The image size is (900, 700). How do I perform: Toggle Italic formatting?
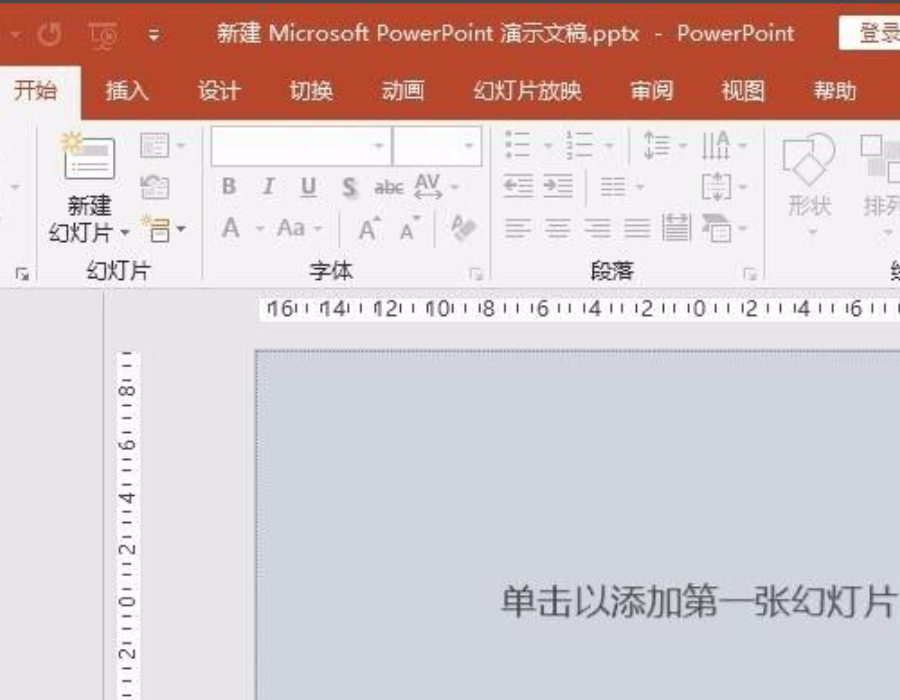pos(268,186)
